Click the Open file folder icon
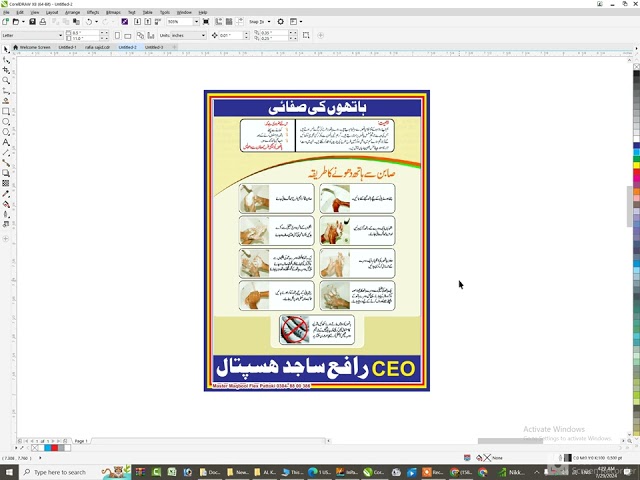The image size is (640, 480). [16, 22]
